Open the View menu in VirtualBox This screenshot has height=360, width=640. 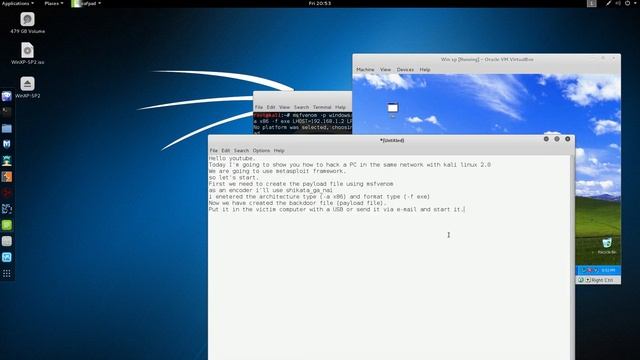385,70
